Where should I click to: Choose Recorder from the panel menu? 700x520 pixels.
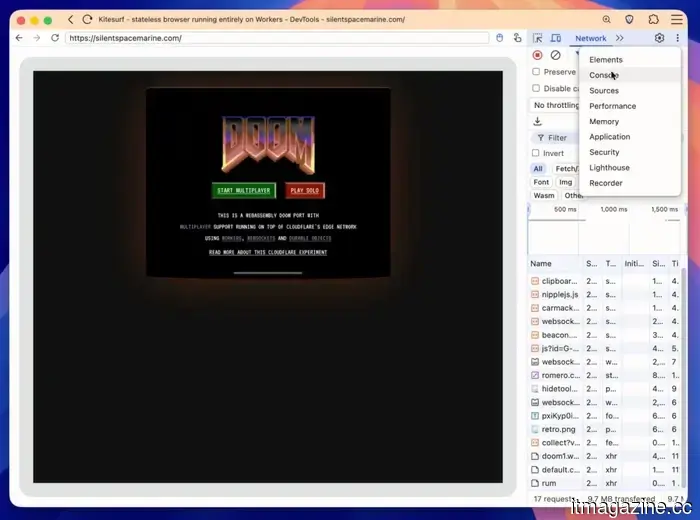[630, 183]
